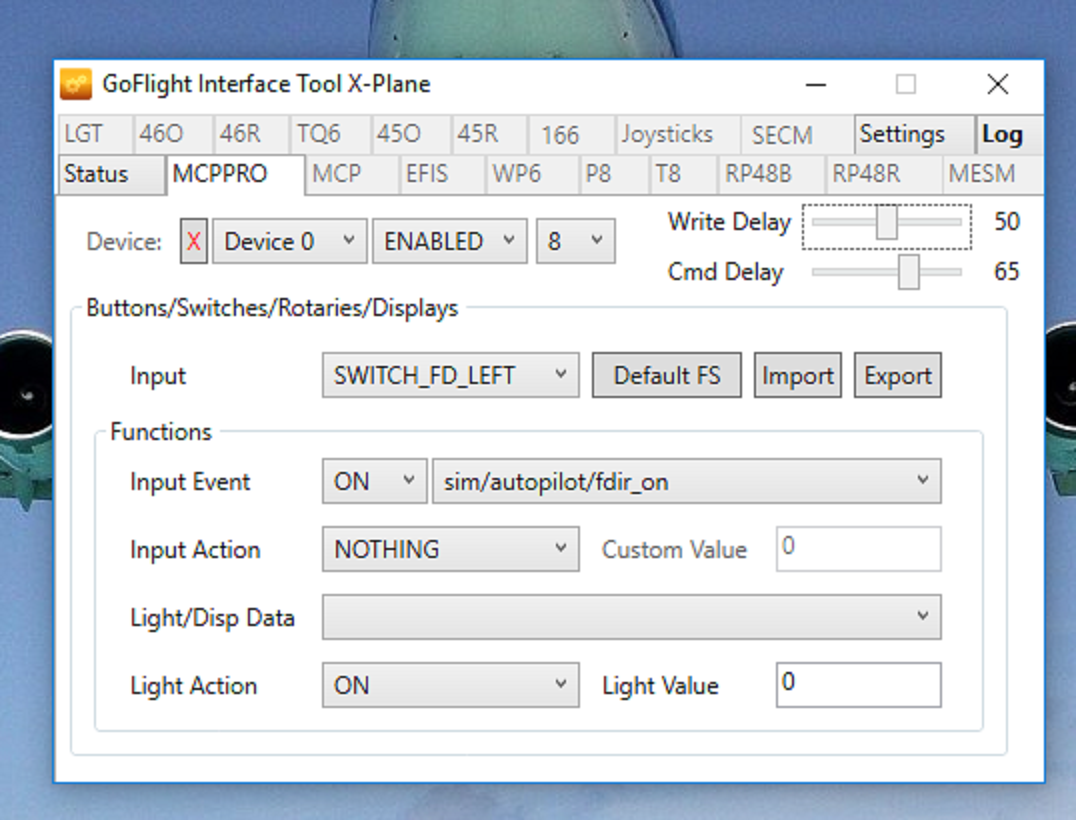
Task: Click the Write Delay slider handle
Action: [x=886, y=222]
